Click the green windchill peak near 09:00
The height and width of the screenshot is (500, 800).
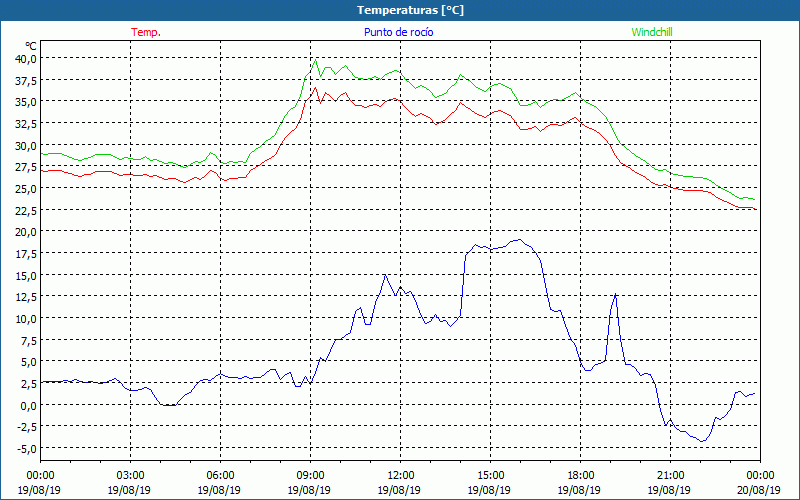[x=315, y=60]
